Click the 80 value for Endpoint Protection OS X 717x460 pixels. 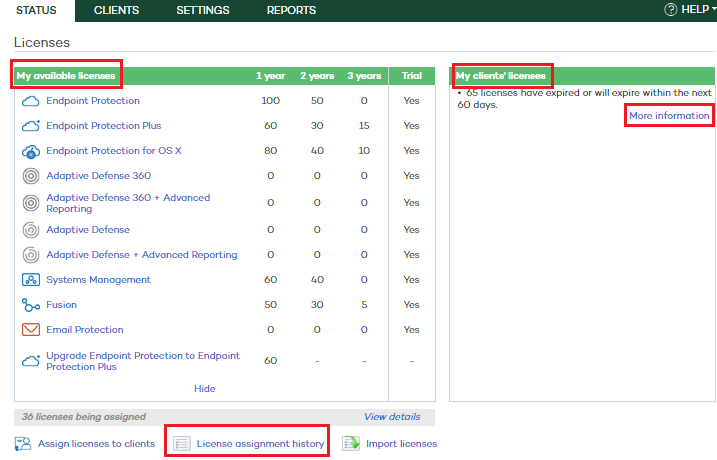point(271,151)
